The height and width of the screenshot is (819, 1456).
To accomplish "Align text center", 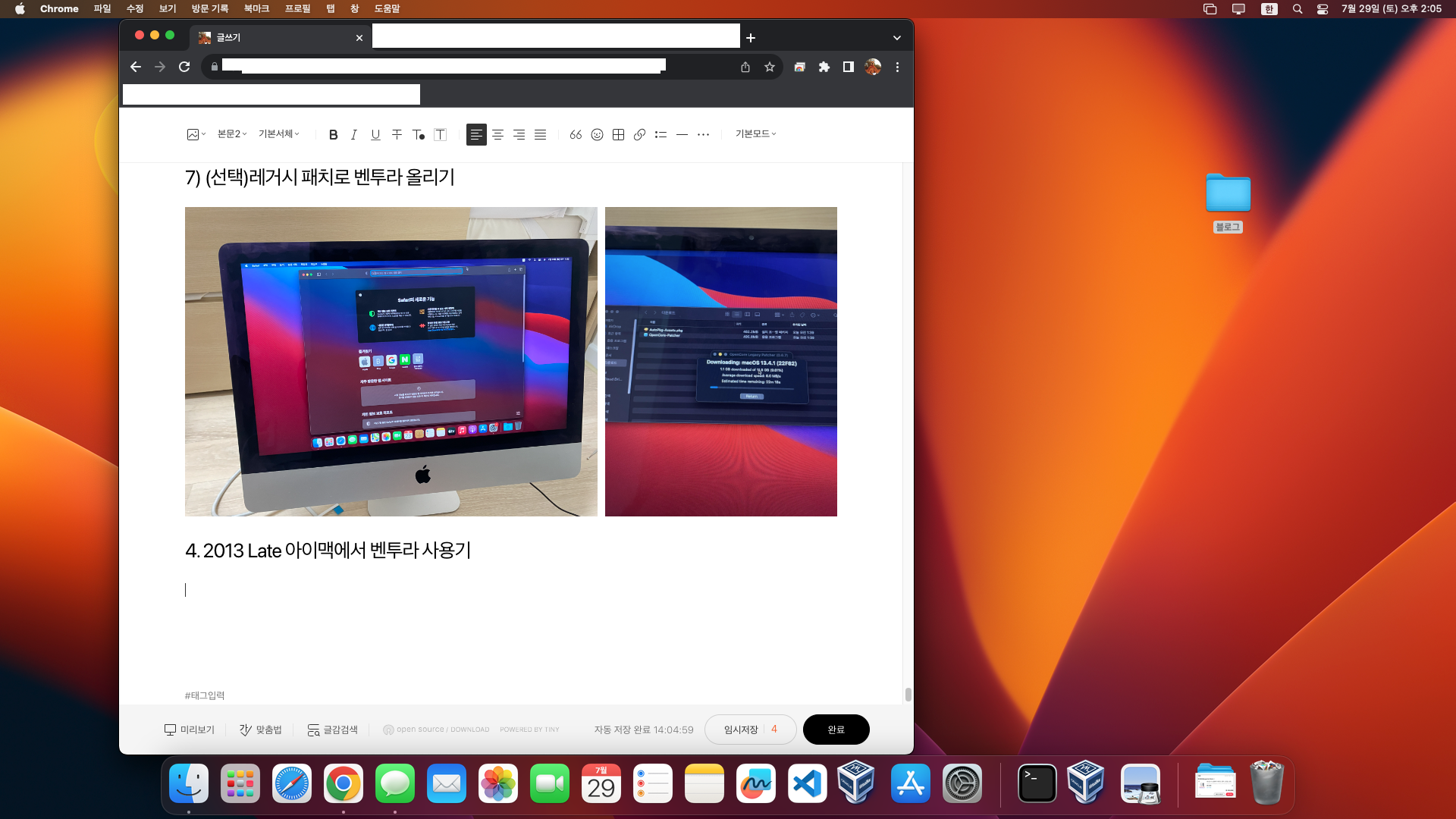I will click(x=497, y=134).
